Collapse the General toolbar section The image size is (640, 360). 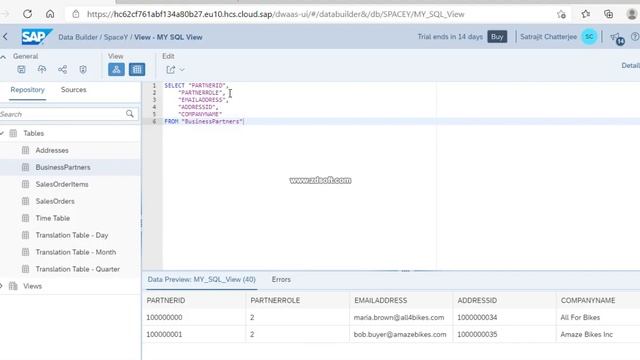point(3,57)
